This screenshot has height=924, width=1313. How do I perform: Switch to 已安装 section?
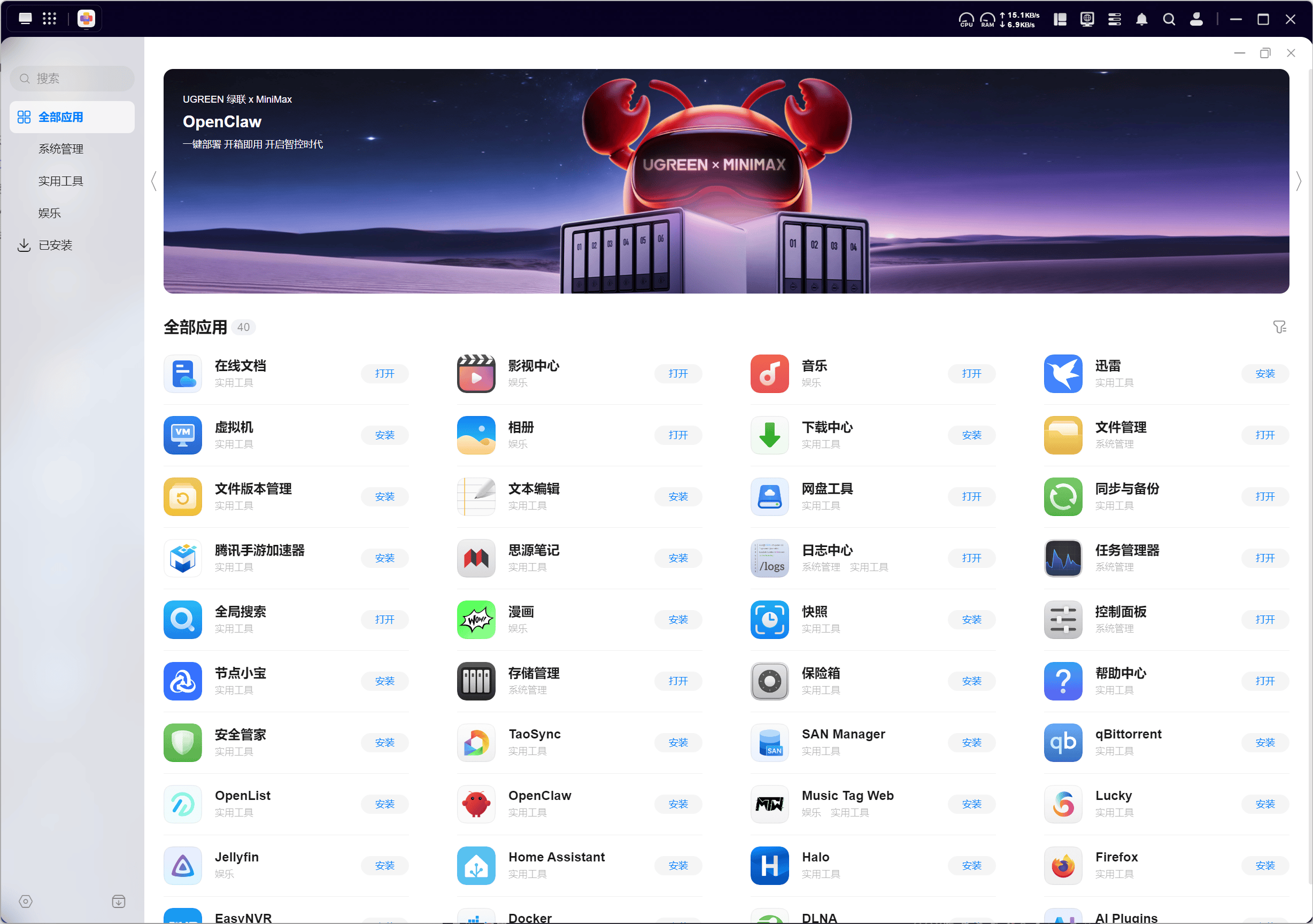point(55,245)
